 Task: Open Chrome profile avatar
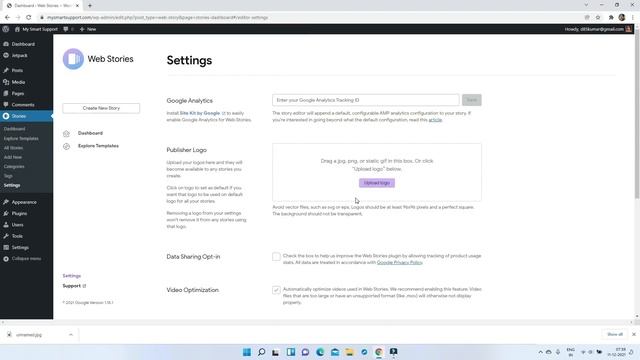point(622,18)
